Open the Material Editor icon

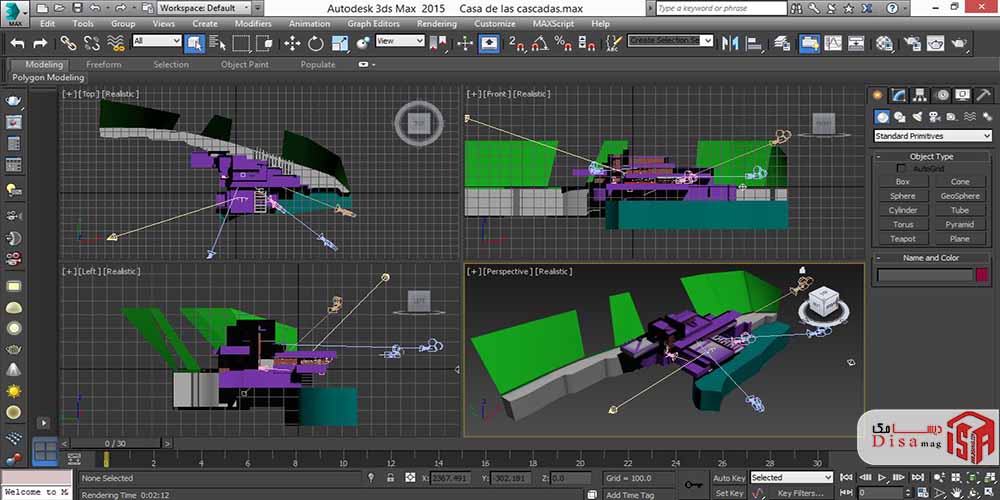tap(884, 43)
